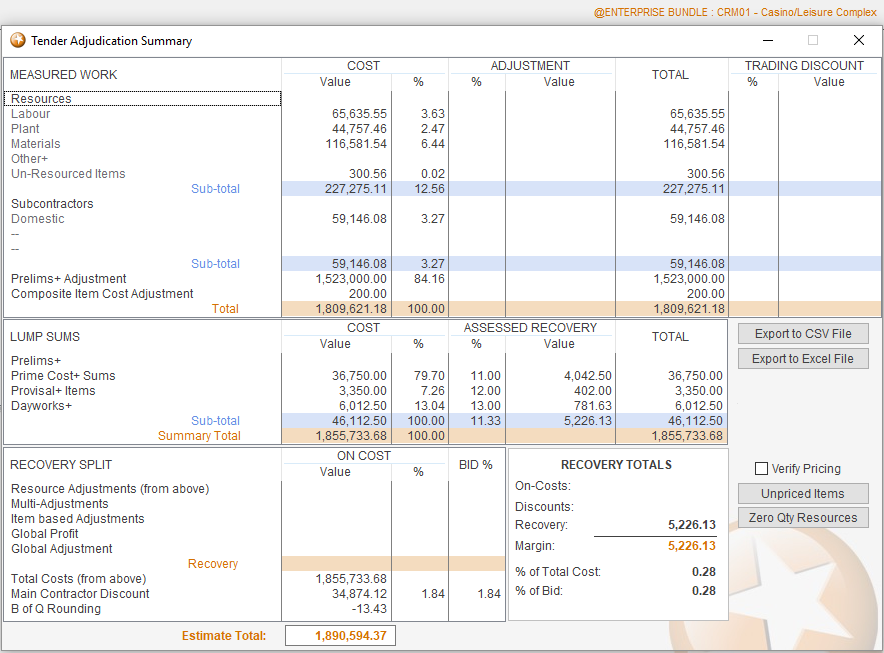This screenshot has height=653, width=884.
Task: Click the Estimate Total value field
Action: (x=341, y=636)
